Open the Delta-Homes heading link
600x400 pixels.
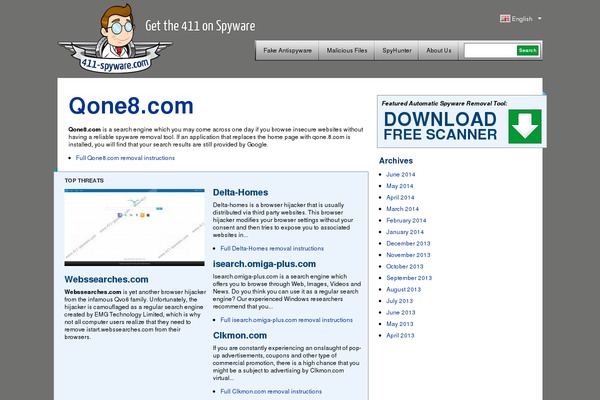tap(240, 193)
